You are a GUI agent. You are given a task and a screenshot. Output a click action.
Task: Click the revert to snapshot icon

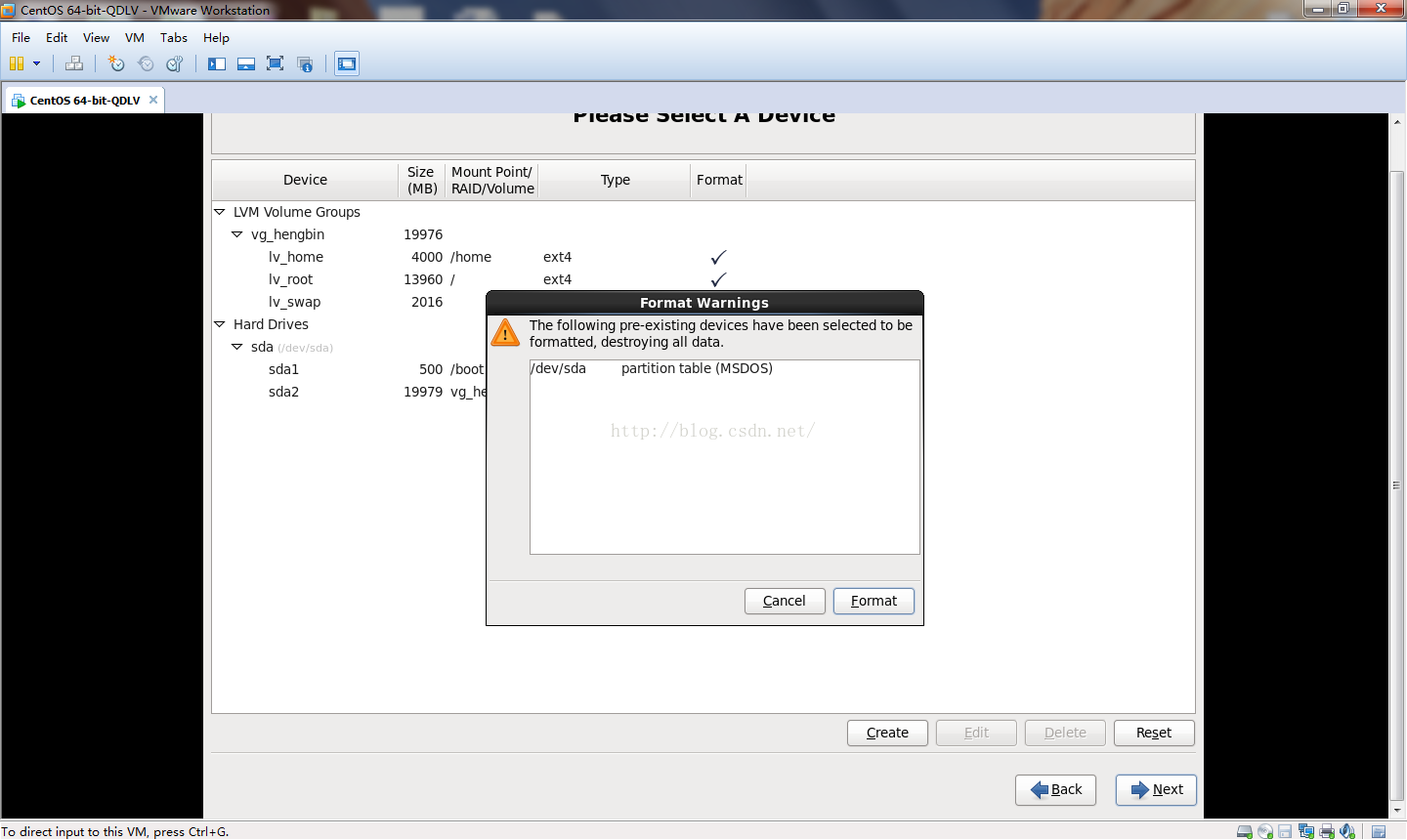click(146, 63)
